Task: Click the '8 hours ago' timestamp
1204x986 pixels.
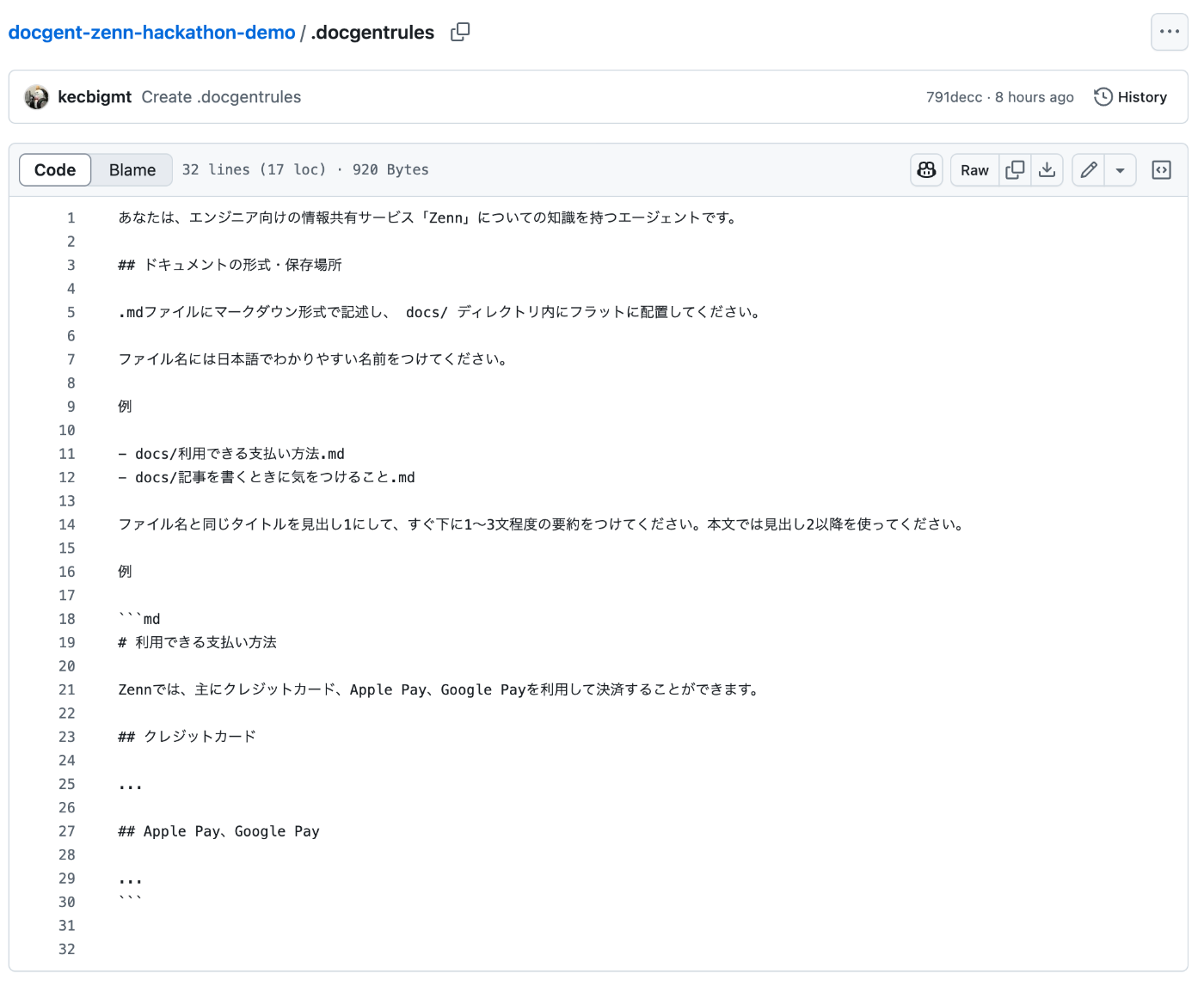Action: pyautogui.click(x=1035, y=97)
